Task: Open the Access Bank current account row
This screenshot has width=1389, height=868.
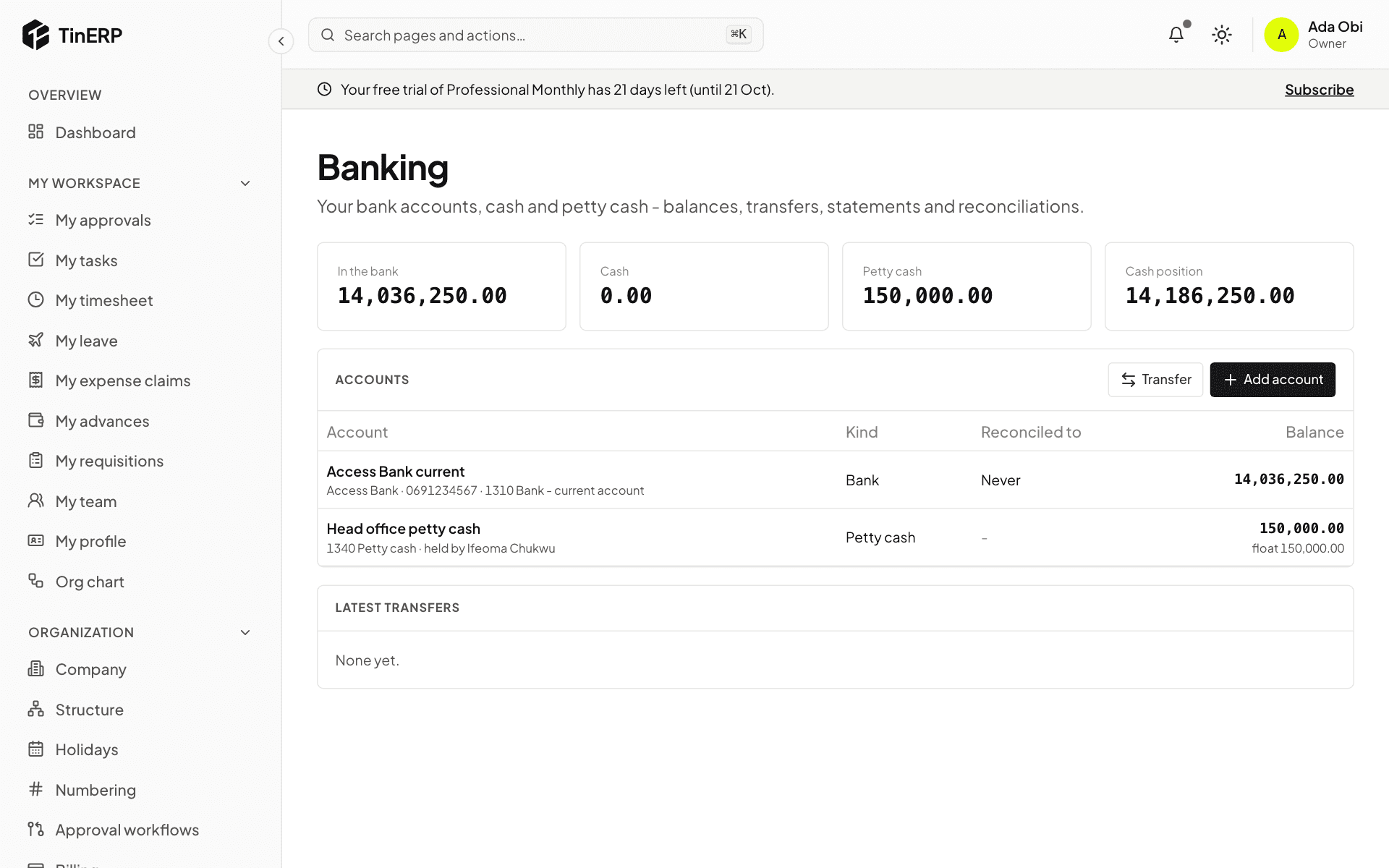Action: pos(835,480)
